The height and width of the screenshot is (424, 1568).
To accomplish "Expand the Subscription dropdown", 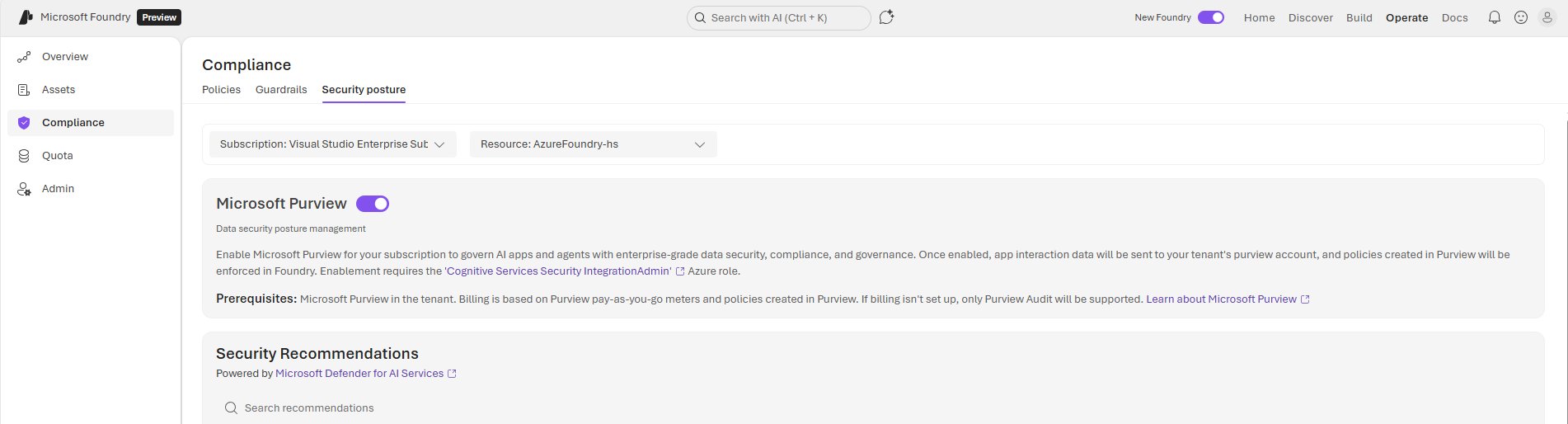I will pyautogui.click(x=332, y=144).
